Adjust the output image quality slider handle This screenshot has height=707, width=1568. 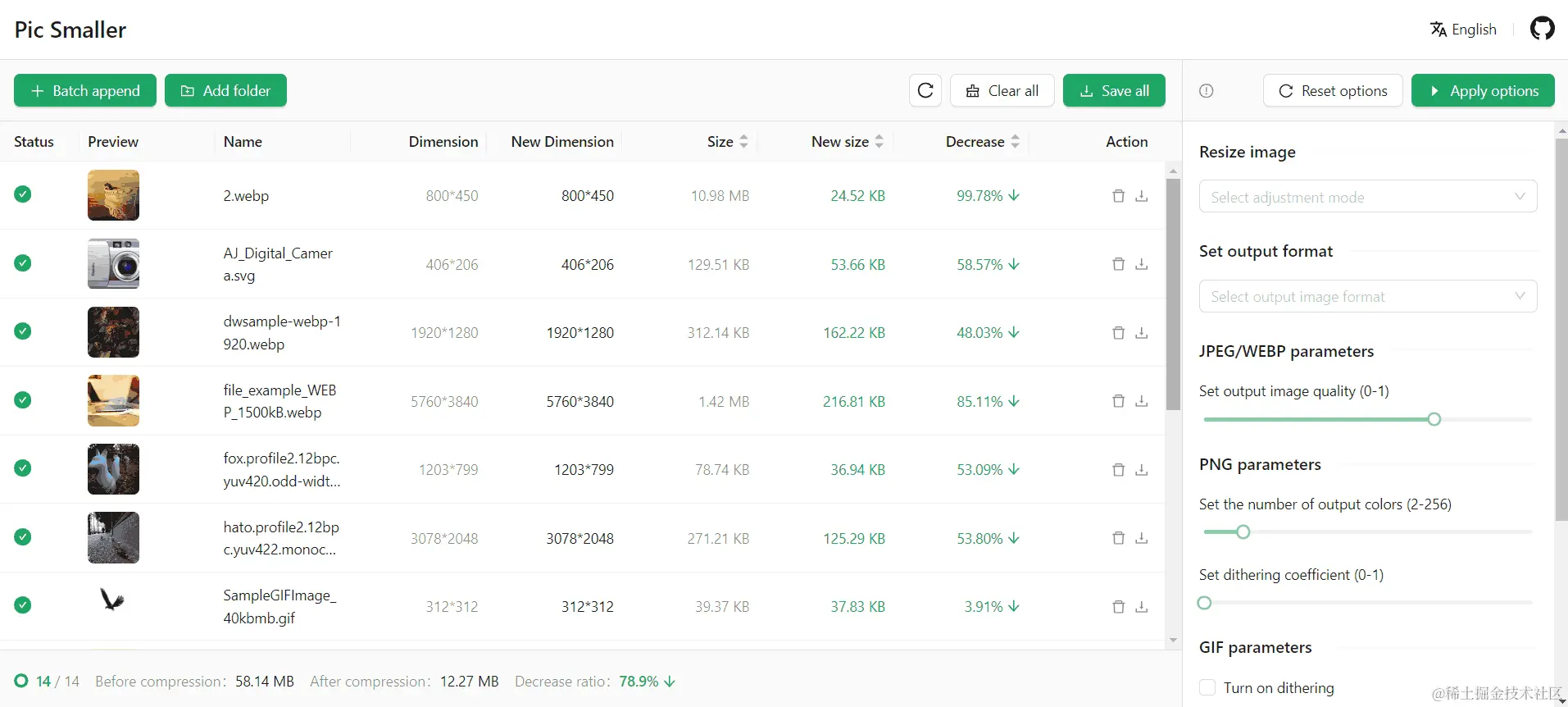(x=1434, y=419)
